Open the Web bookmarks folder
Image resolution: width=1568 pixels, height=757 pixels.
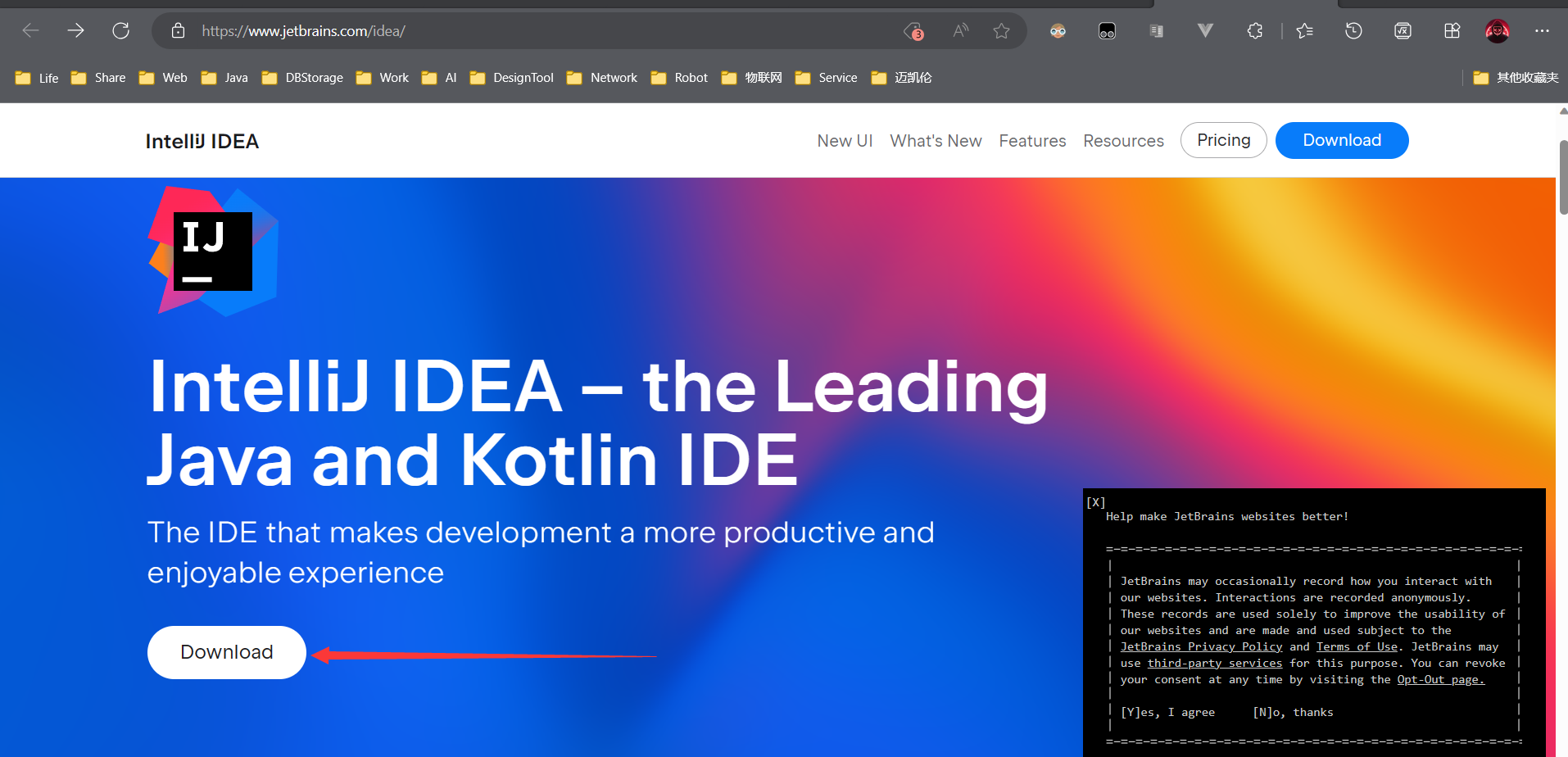tap(163, 78)
